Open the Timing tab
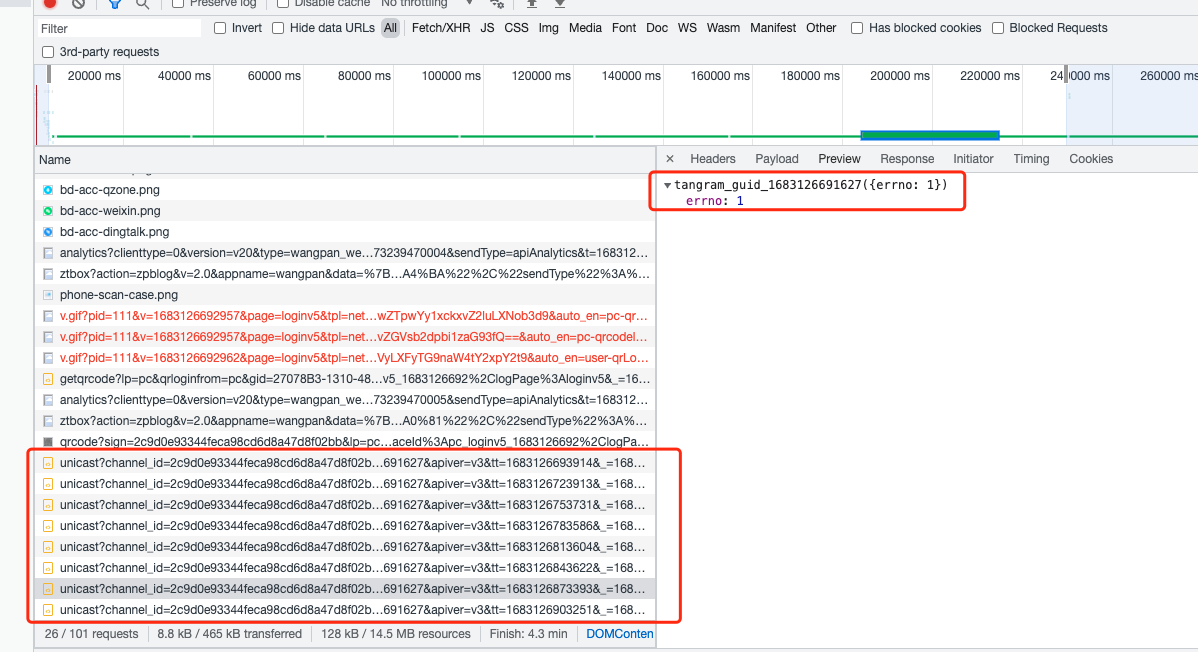 click(x=1031, y=159)
